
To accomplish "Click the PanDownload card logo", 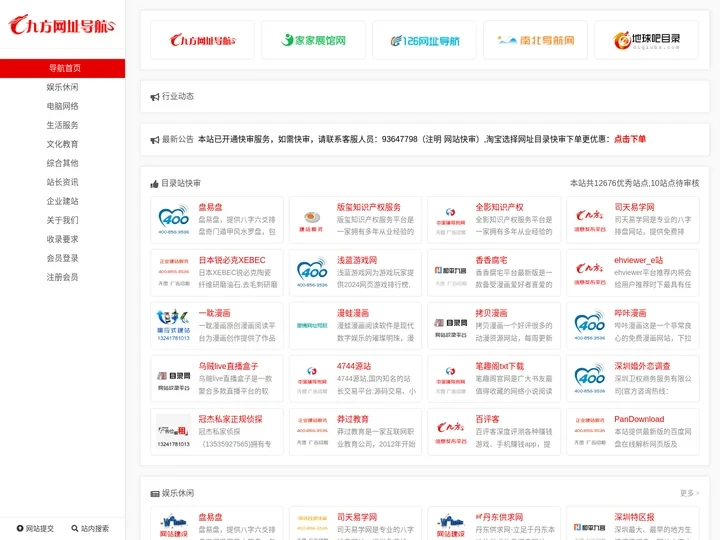I will click(x=590, y=431).
